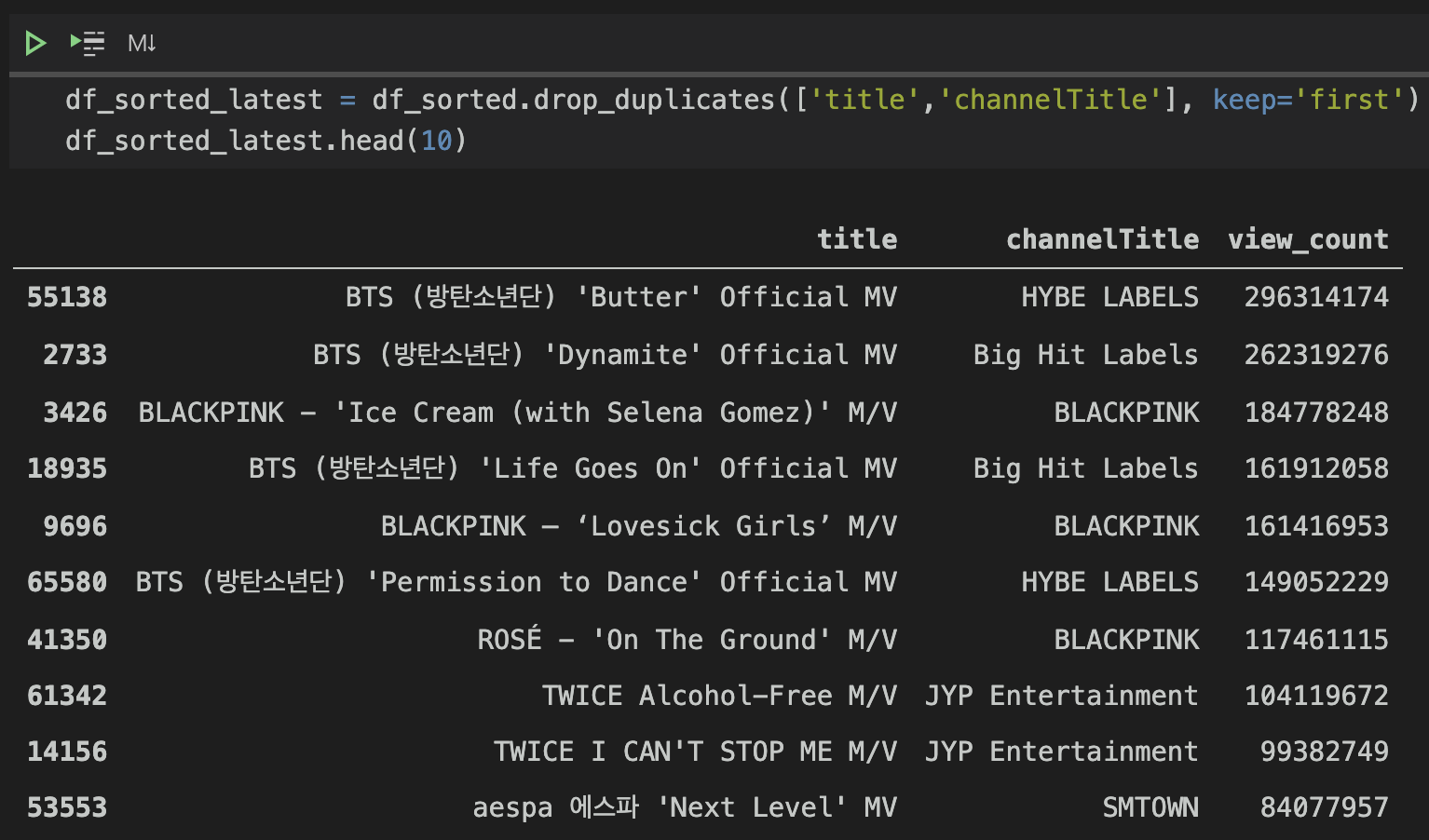This screenshot has height=840, width=1429.
Task: Click the run-by-line execute icon
Action: [x=88, y=43]
